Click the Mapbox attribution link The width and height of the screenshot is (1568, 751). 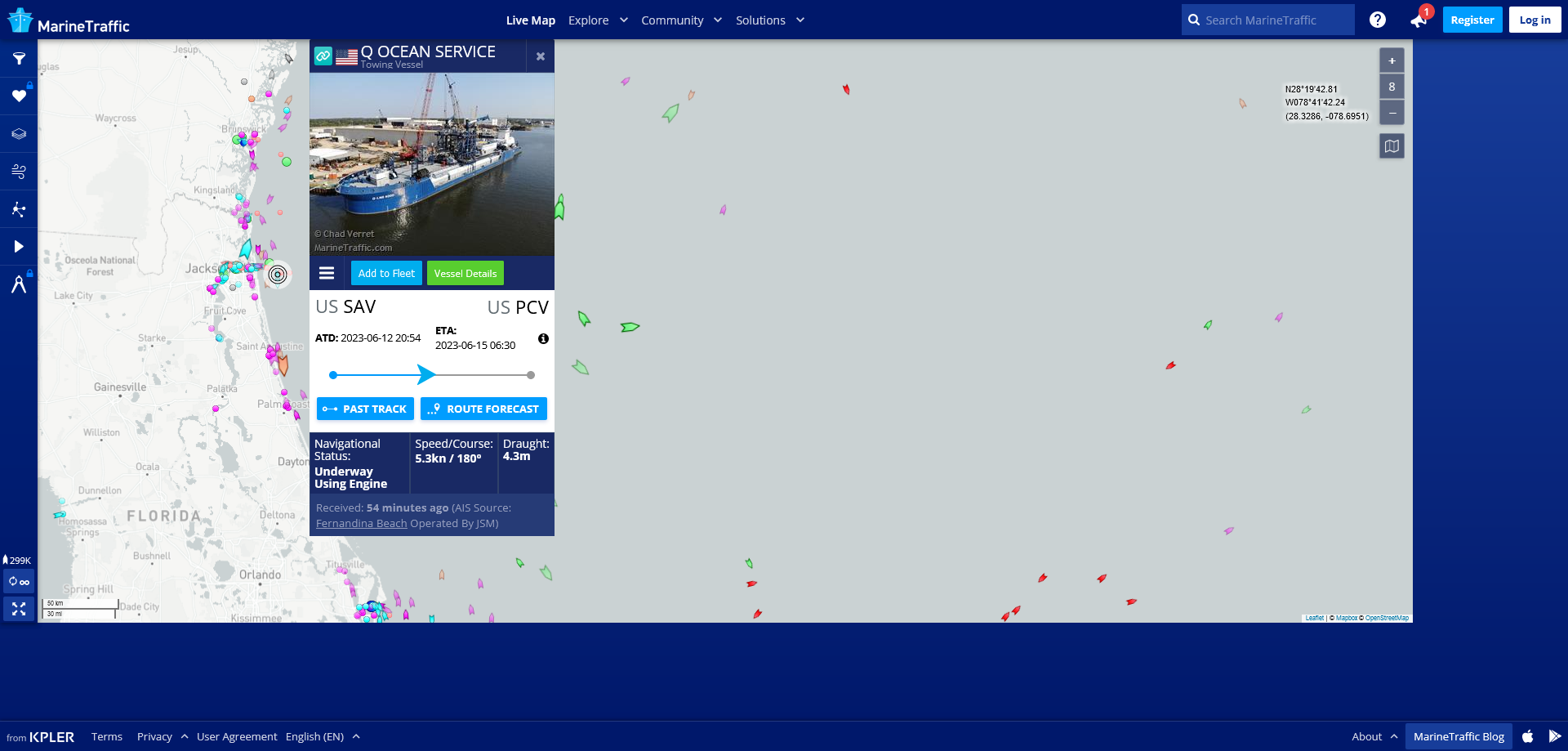point(1346,618)
